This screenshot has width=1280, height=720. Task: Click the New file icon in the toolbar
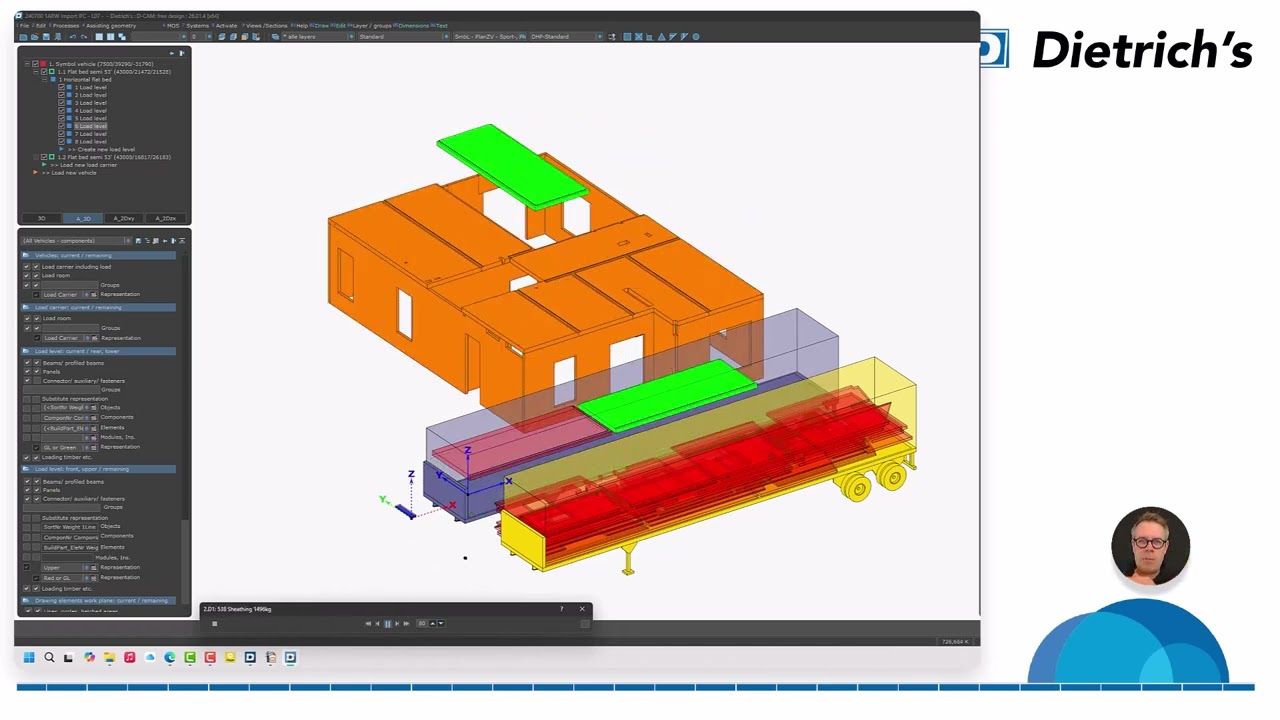pos(23,37)
